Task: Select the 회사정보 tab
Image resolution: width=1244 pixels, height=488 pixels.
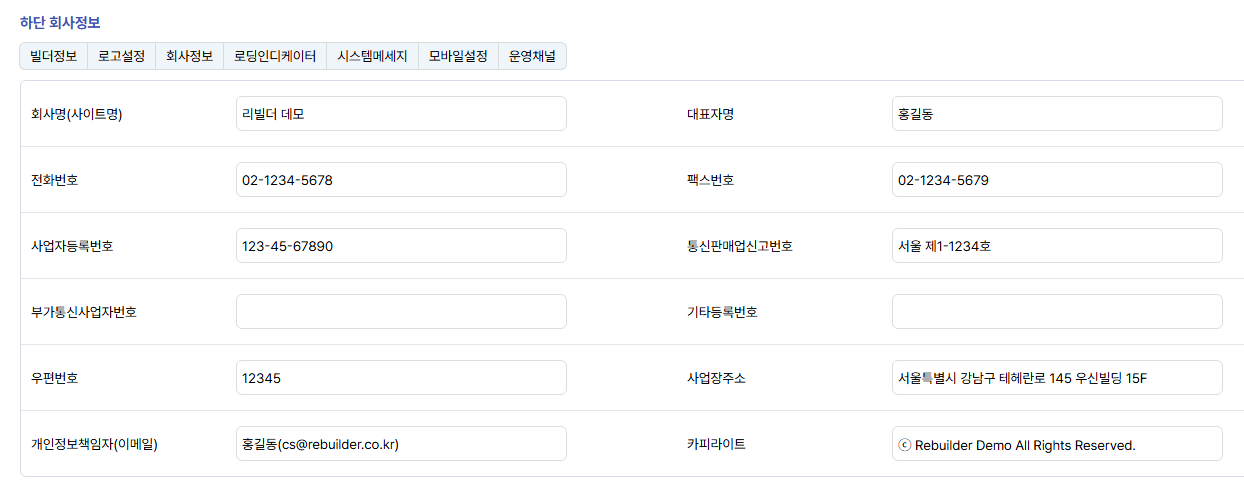Action: click(x=189, y=57)
